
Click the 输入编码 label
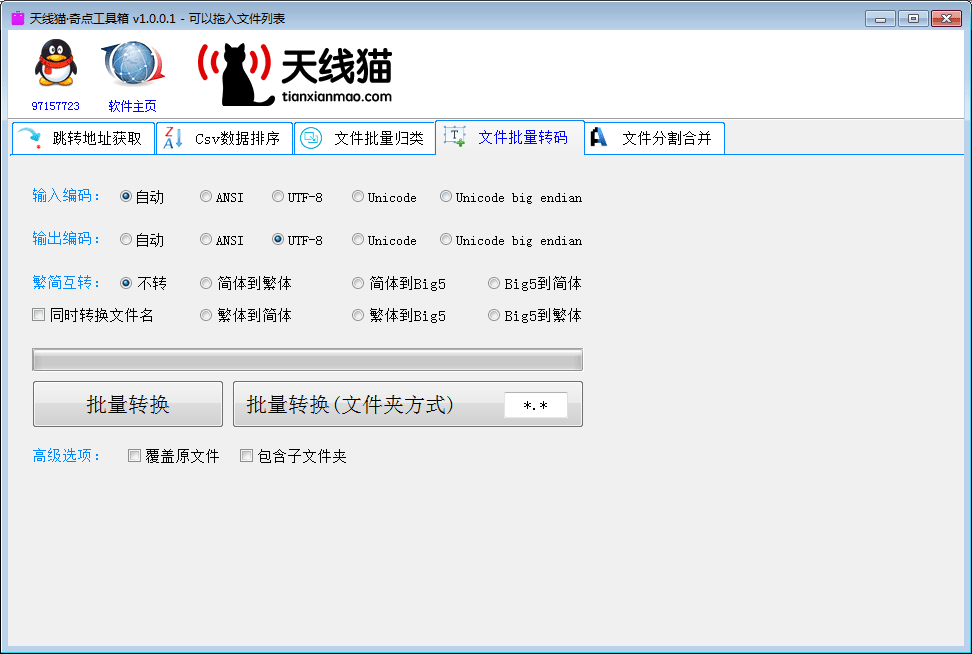tap(66, 196)
